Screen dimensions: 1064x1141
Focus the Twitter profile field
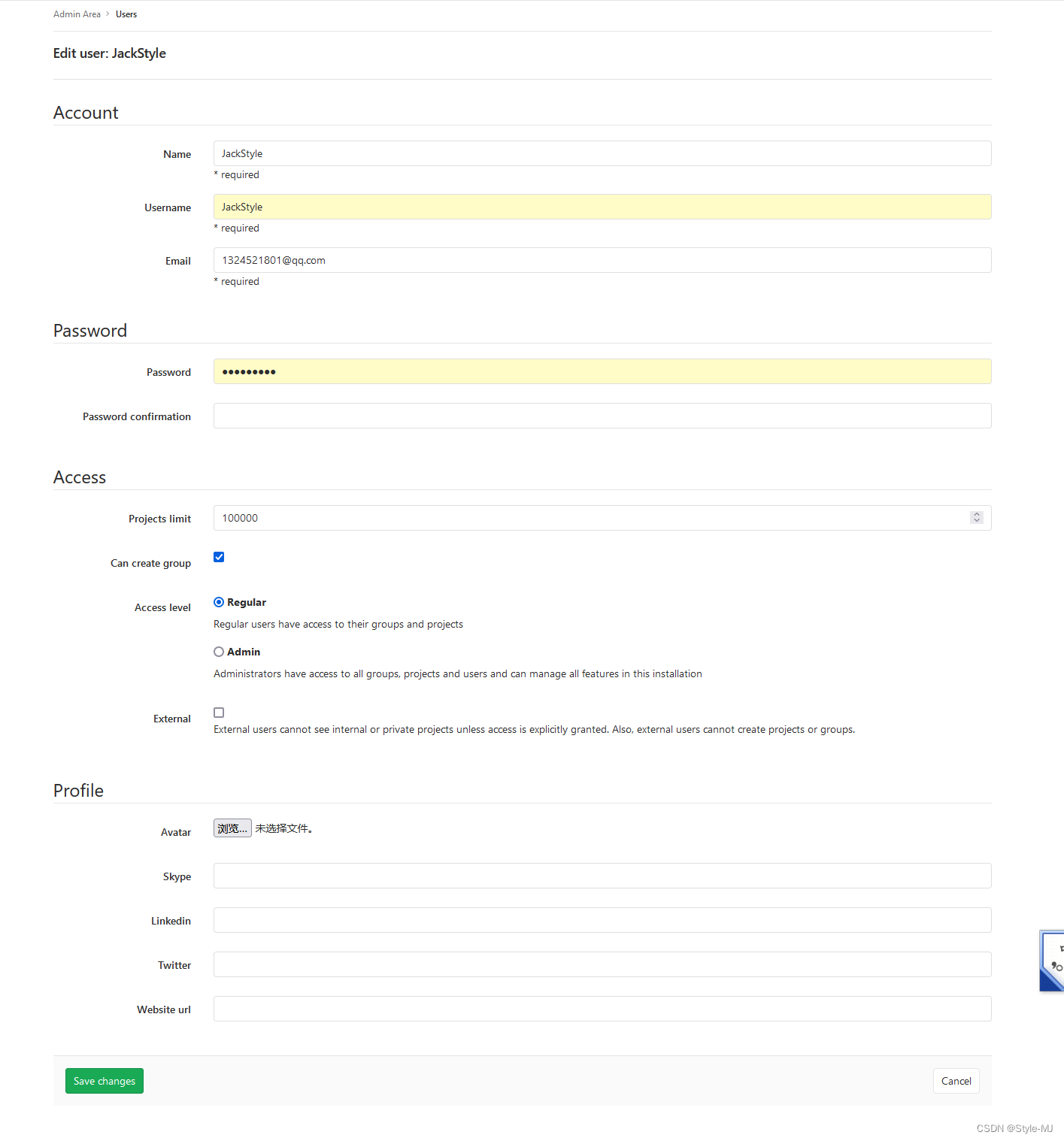(x=602, y=964)
